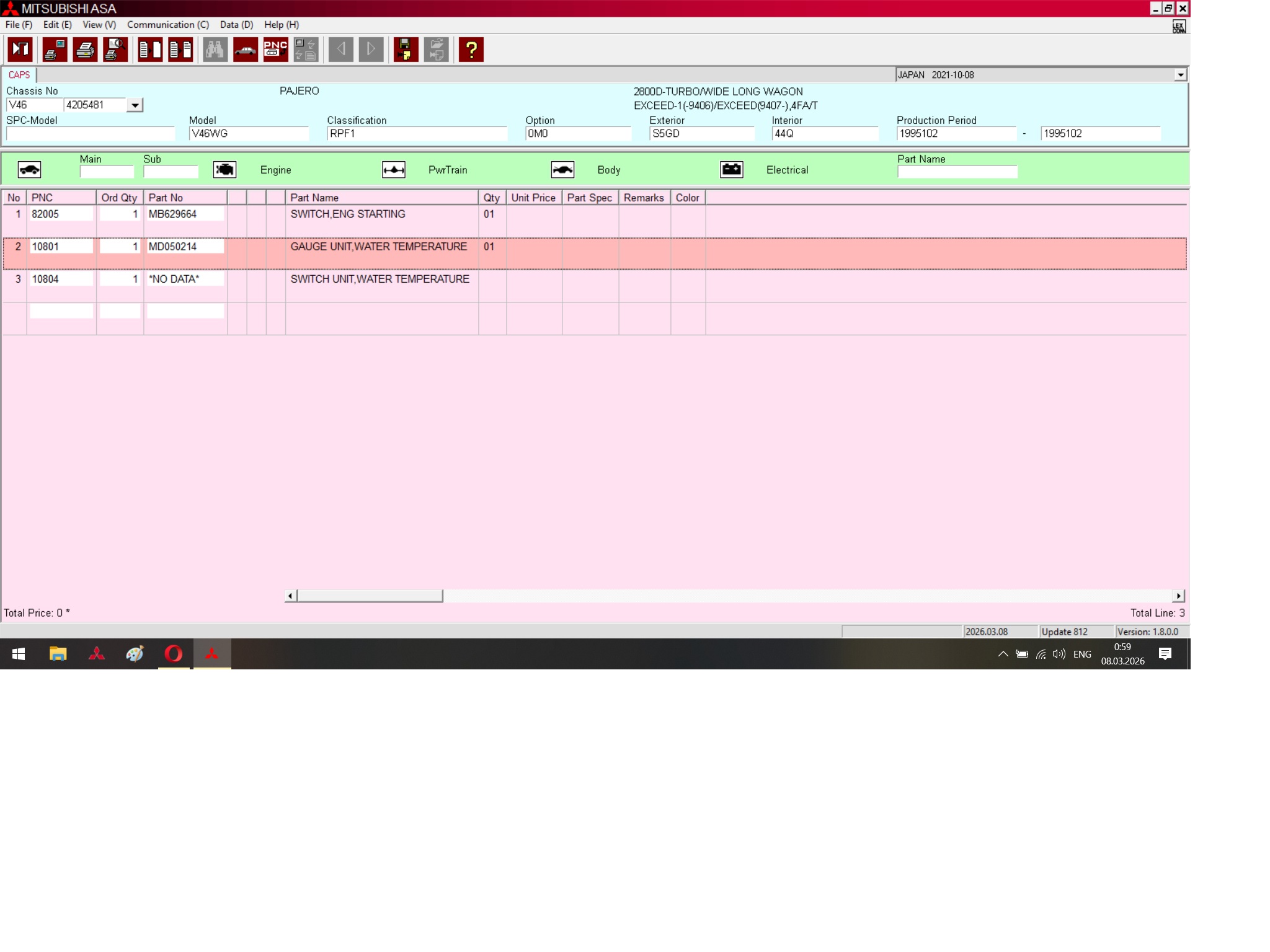Switch to the CAPS tab

pos(19,75)
